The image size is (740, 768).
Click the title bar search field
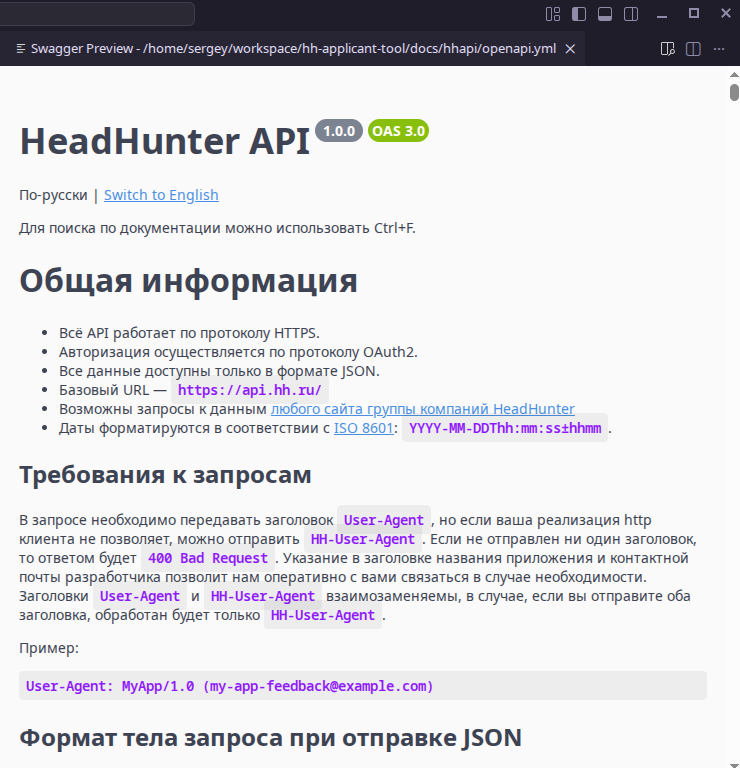coord(97,14)
